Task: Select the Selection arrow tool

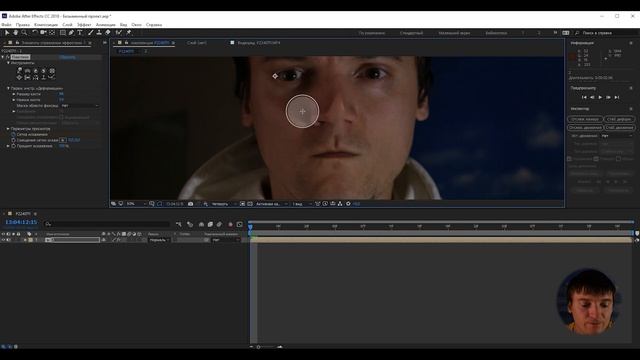Action: [7, 33]
